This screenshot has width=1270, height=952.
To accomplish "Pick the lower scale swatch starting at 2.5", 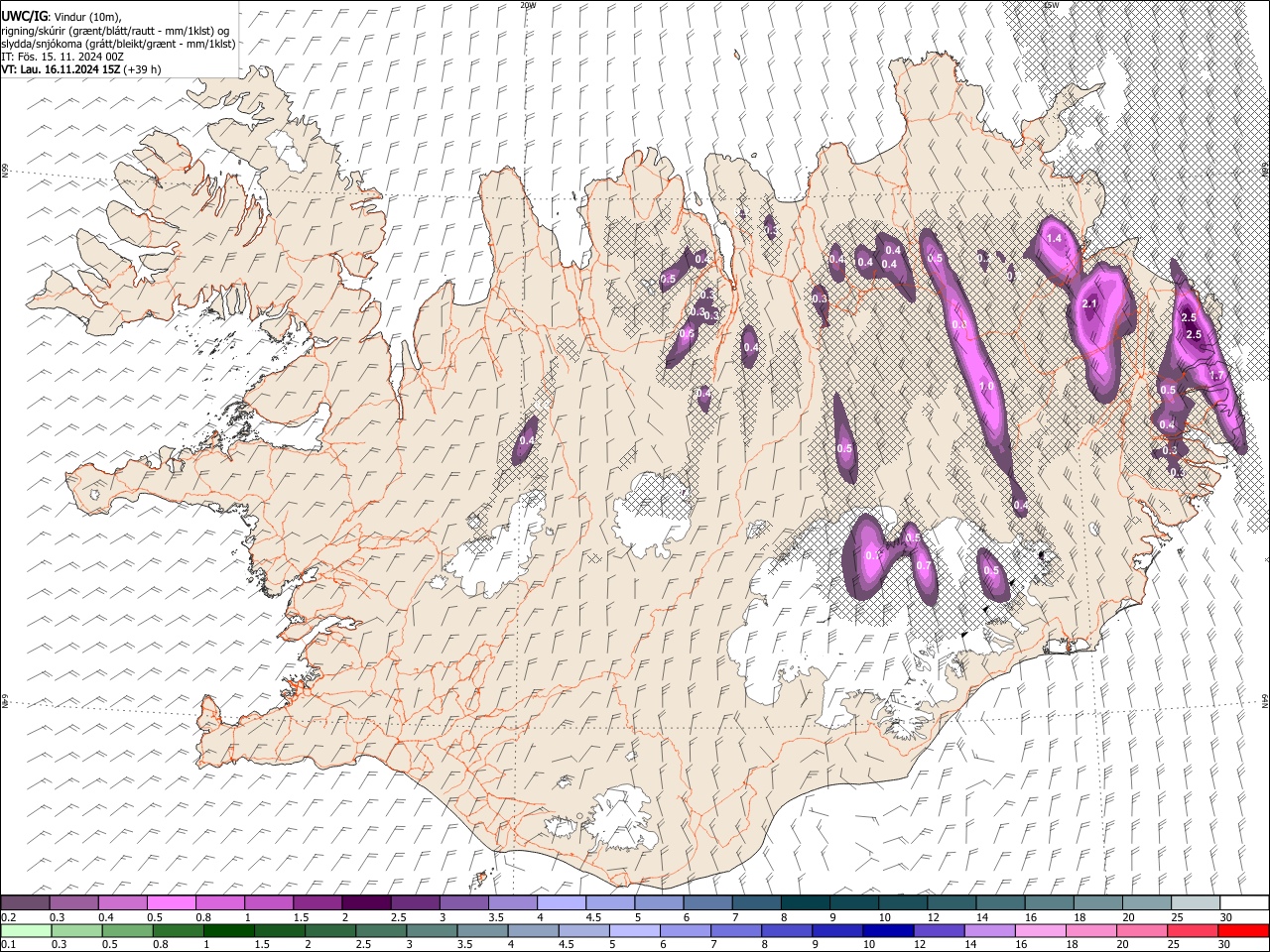I will tap(381, 930).
